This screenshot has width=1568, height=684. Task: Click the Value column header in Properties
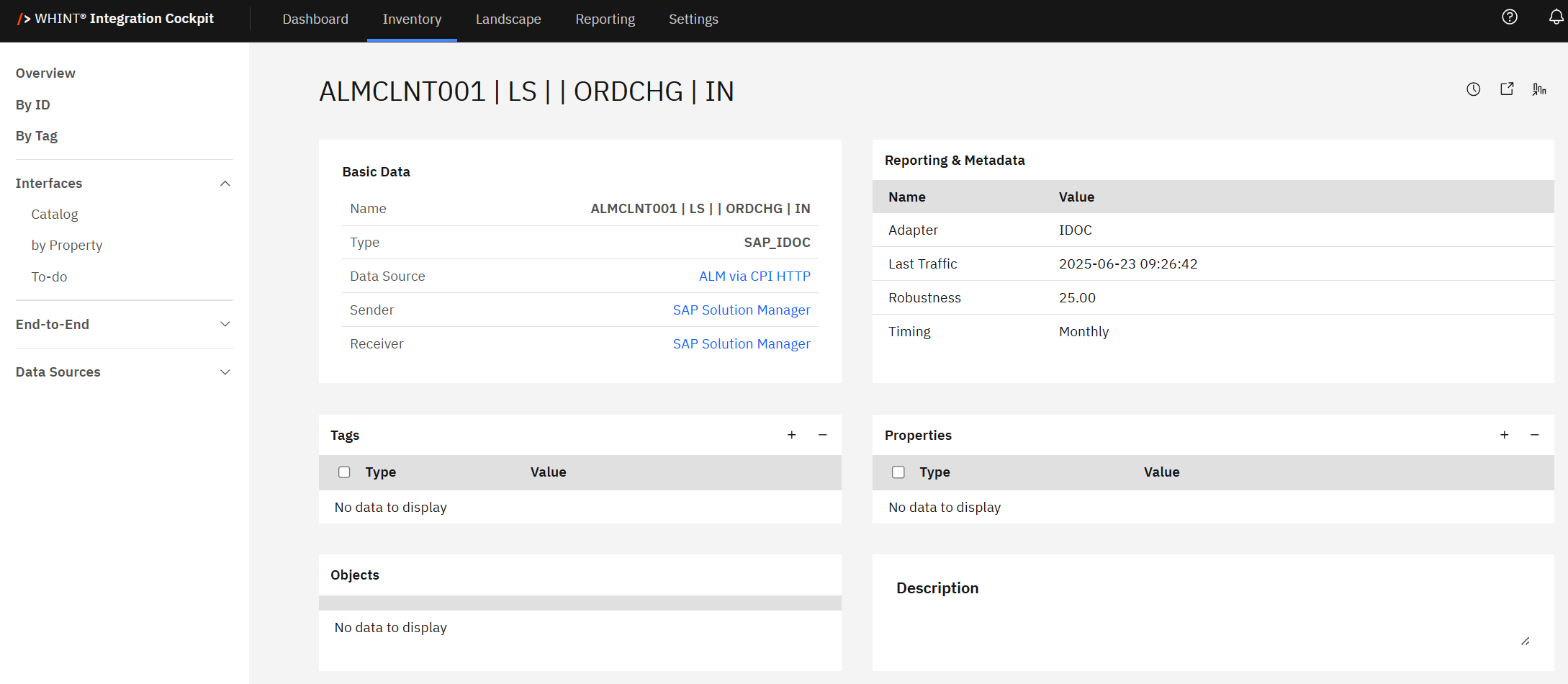[x=1162, y=472]
